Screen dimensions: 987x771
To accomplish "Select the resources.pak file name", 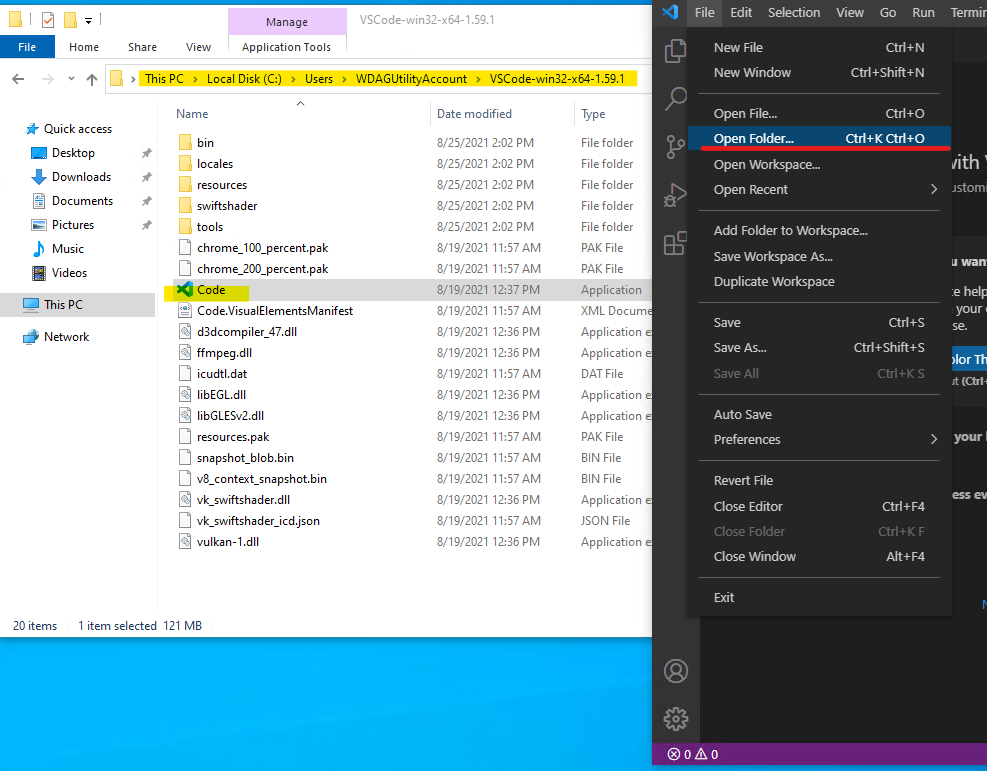I will pyautogui.click(x=233, y=437).
